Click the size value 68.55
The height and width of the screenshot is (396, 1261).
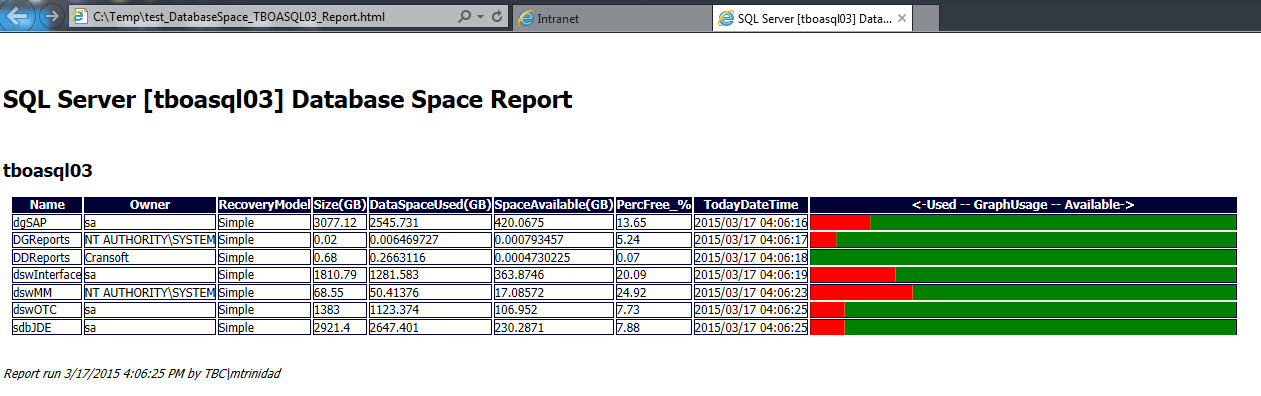[x=340, y=292]
